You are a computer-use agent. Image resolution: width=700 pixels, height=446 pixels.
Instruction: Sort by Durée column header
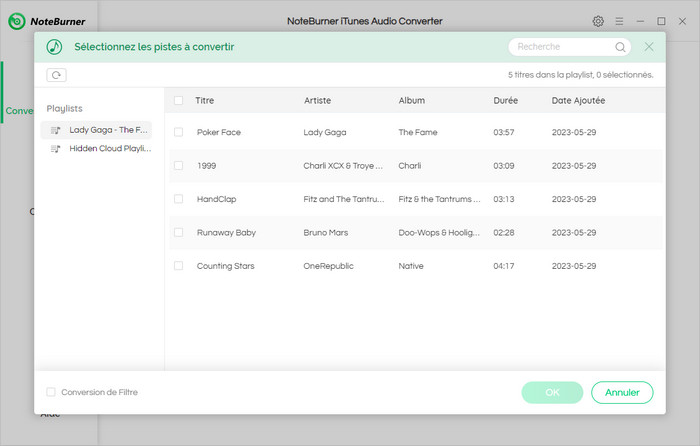pos(505,100)
